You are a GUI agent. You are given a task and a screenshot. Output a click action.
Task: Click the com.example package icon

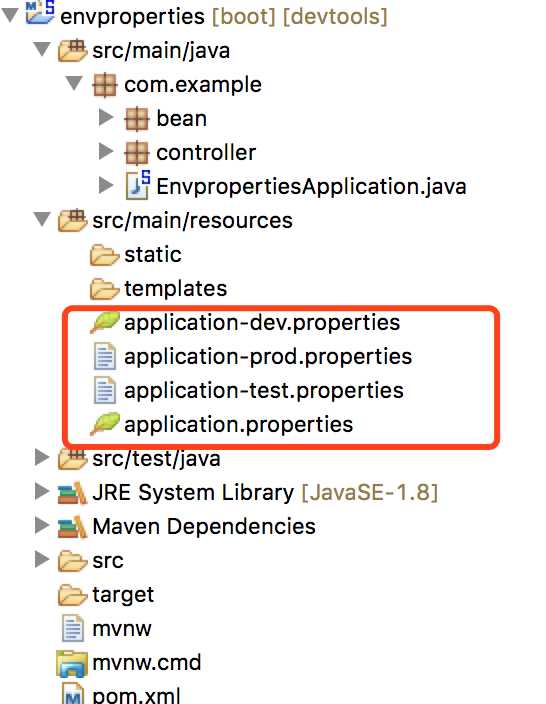click(x=104, y=85)
